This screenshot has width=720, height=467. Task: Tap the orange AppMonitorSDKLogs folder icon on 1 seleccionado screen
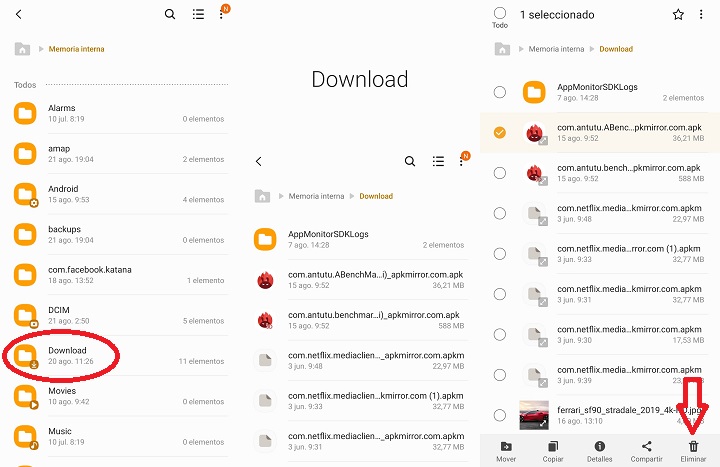pyautogui.click(x=534, y=92)
